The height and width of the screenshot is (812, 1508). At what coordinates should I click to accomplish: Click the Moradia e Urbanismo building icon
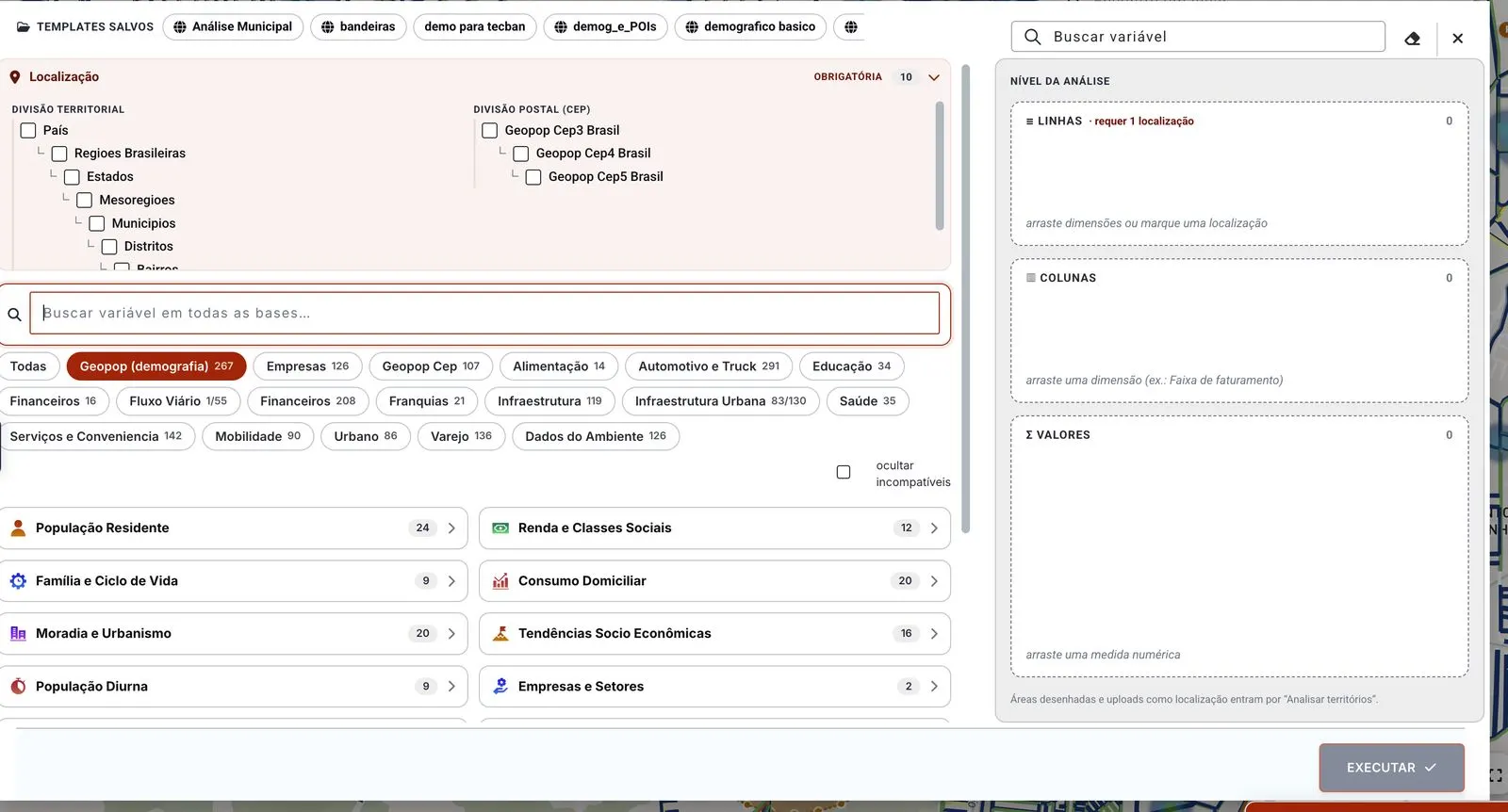18,634
